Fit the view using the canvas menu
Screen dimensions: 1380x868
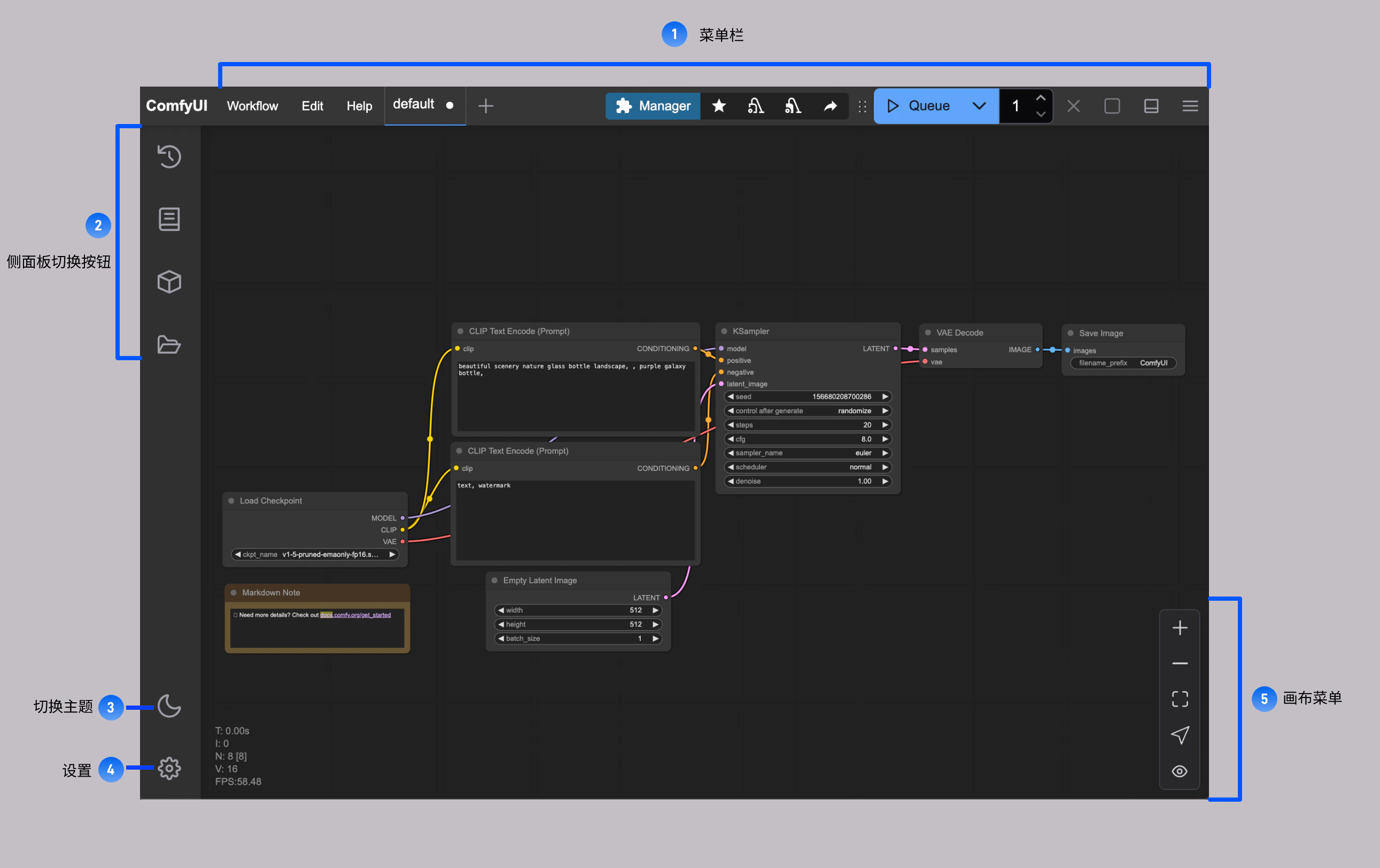pyautogui.click(x=1180, y=699)
